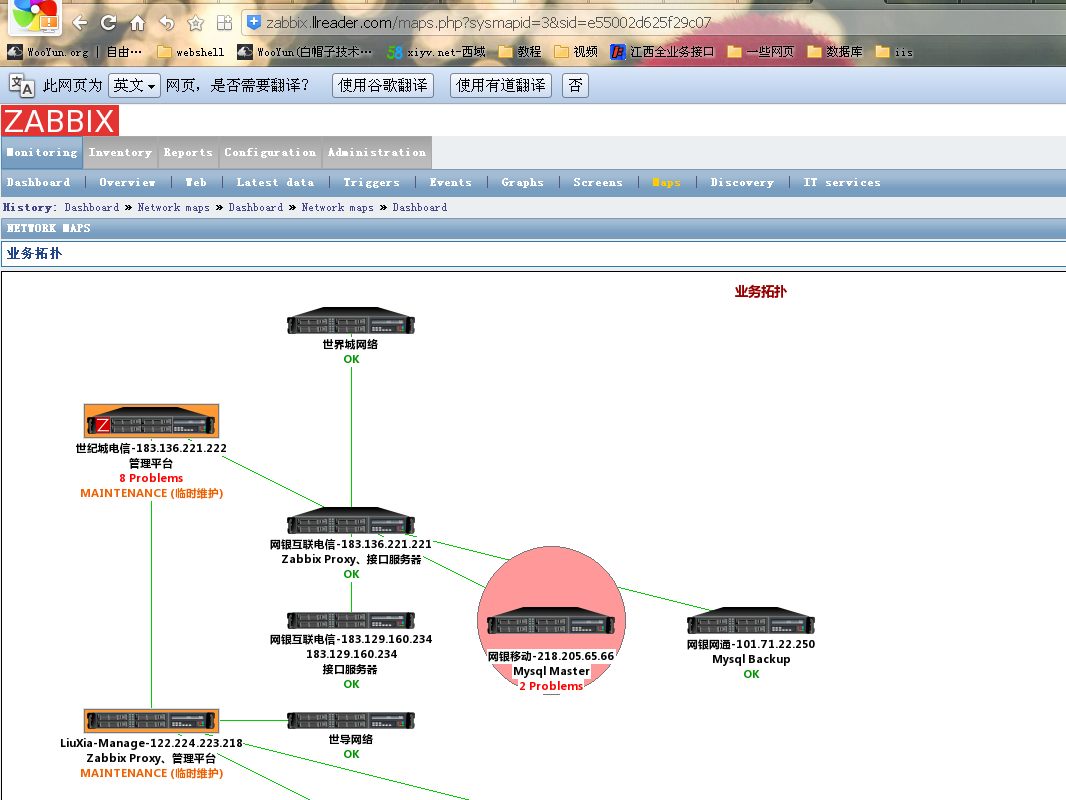
Task: Open the 数据库 bookmark folder
Action: [835, 52]
